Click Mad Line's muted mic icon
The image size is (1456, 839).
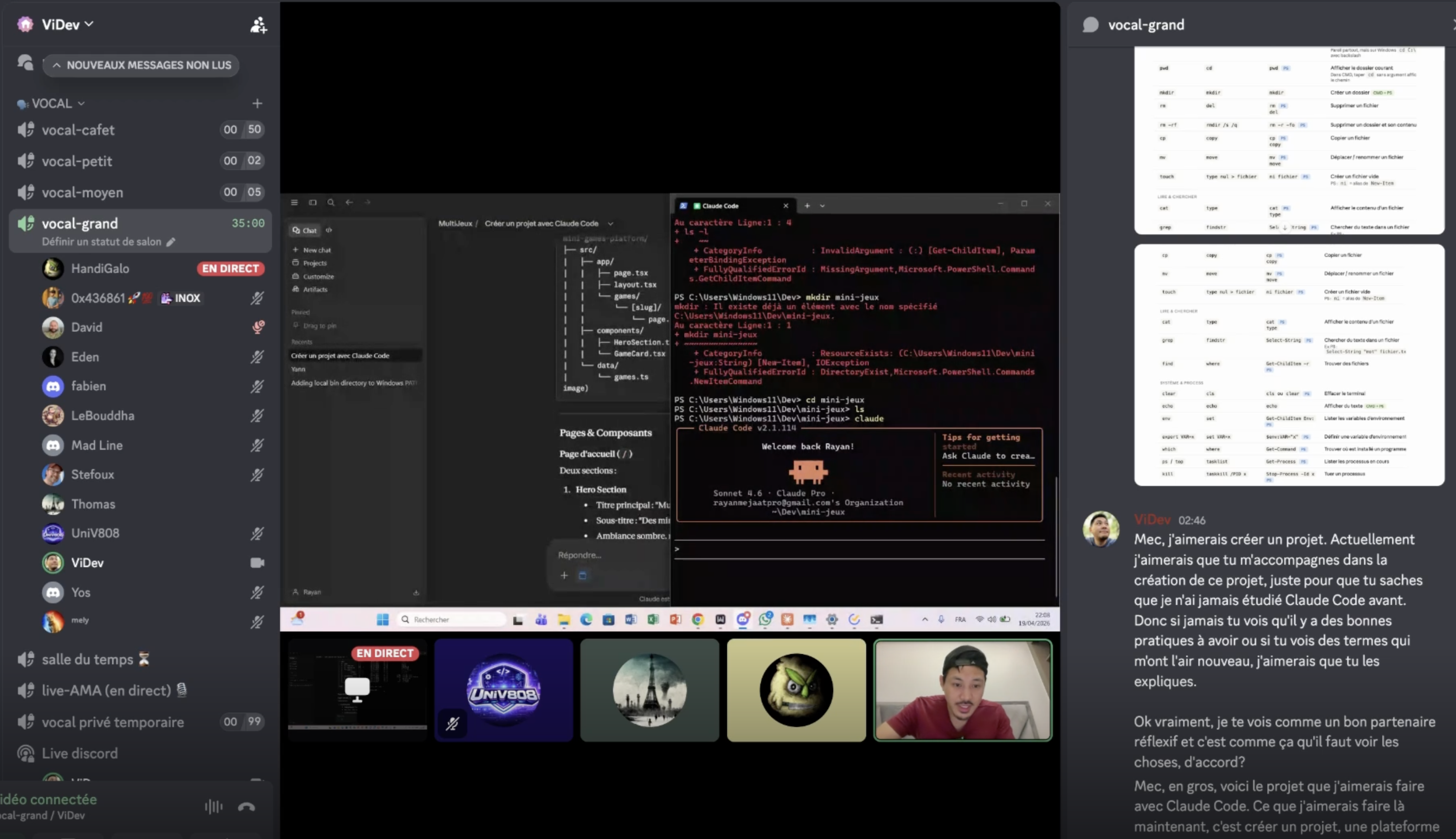pyautogui.click(x=257, y=446)
